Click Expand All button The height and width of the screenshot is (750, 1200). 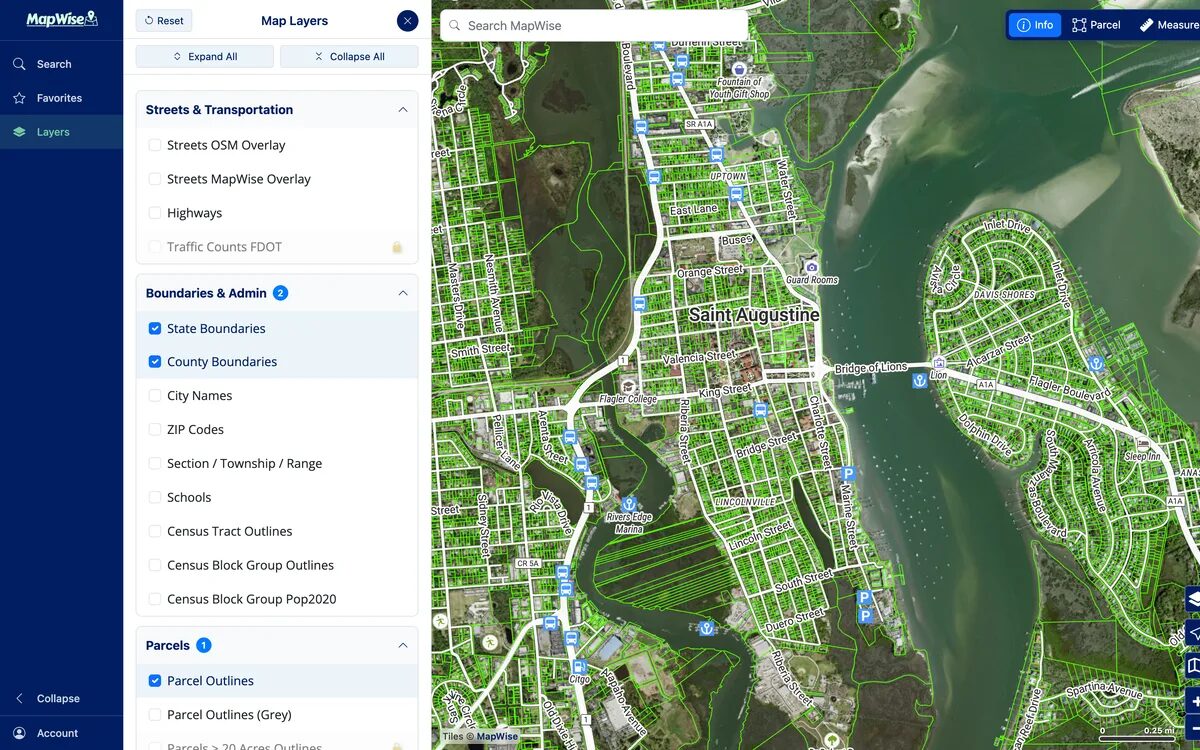click(x=205, y=57)
